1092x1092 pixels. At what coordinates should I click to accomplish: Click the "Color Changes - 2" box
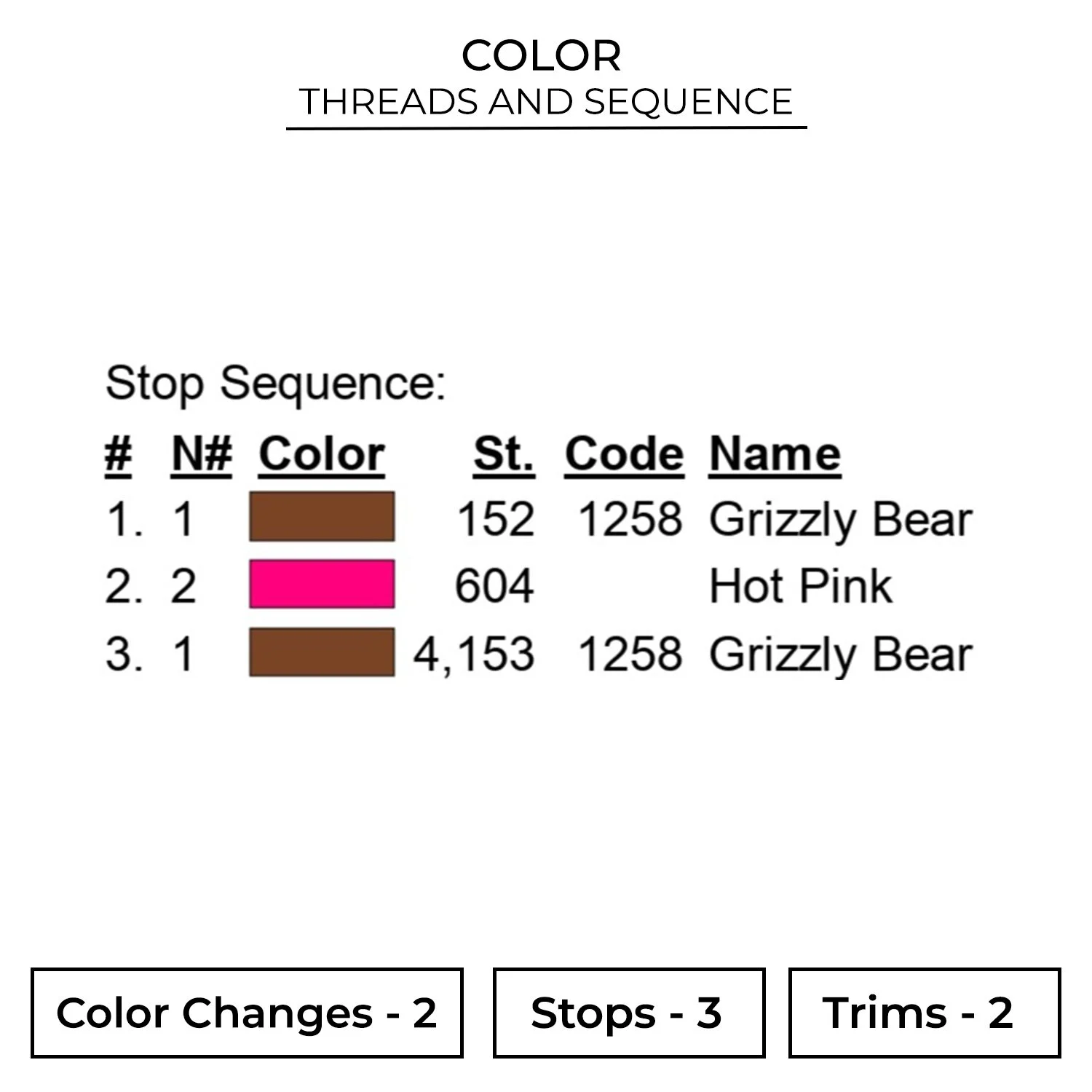pyautogui.click(x=247, y=1013)
